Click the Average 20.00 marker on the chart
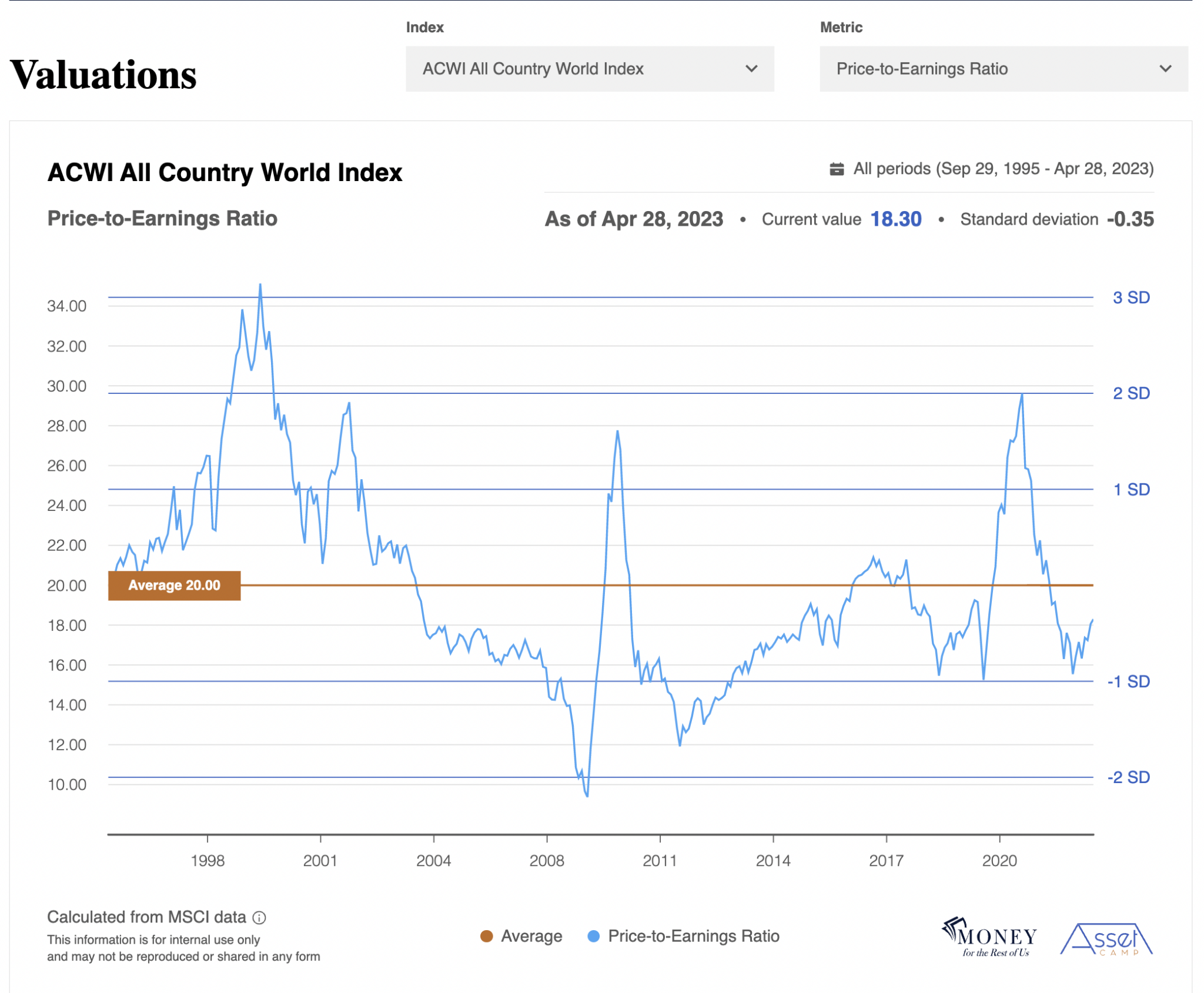Image resolution: width=1204 pixels, height=993 pixels. pyautogui.click(x=174, y=585)
